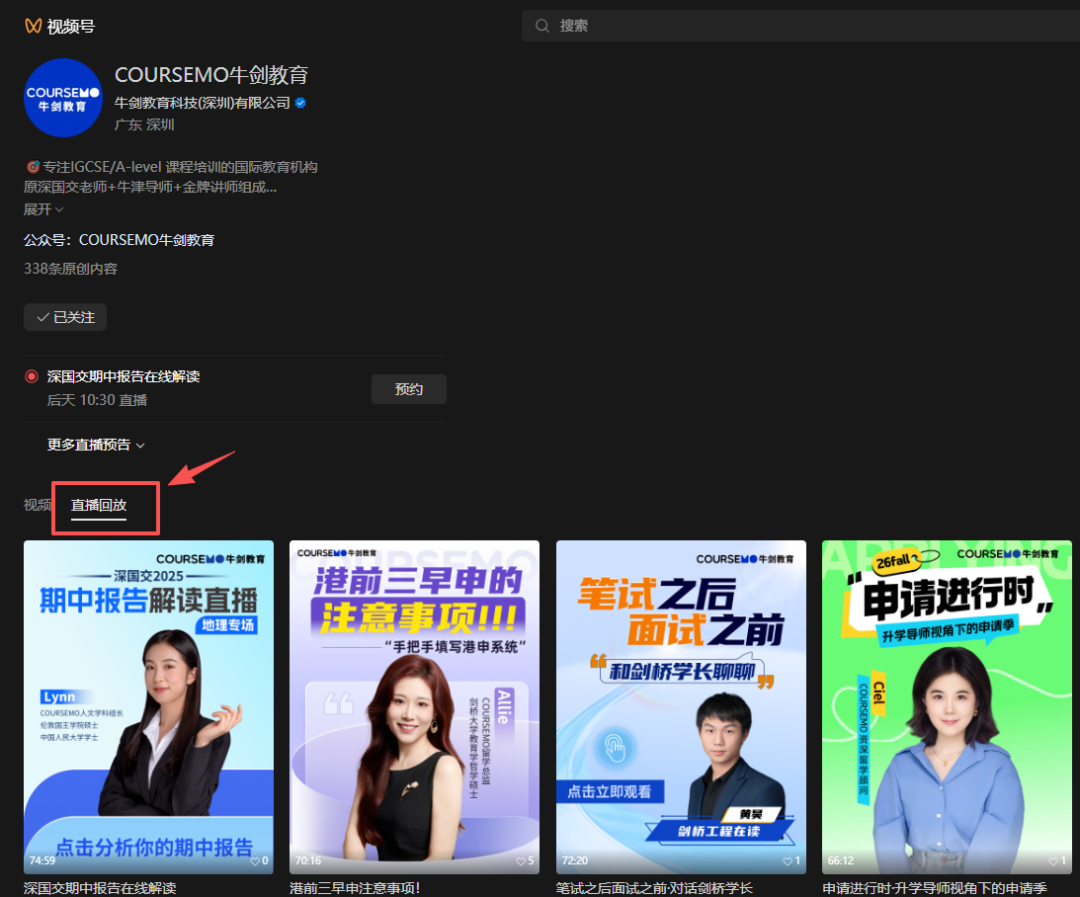Open the 港前三早申的注意事项 replay thumbnail
Viewport: 1080px width, 897px height.
(x=415, y=707)
